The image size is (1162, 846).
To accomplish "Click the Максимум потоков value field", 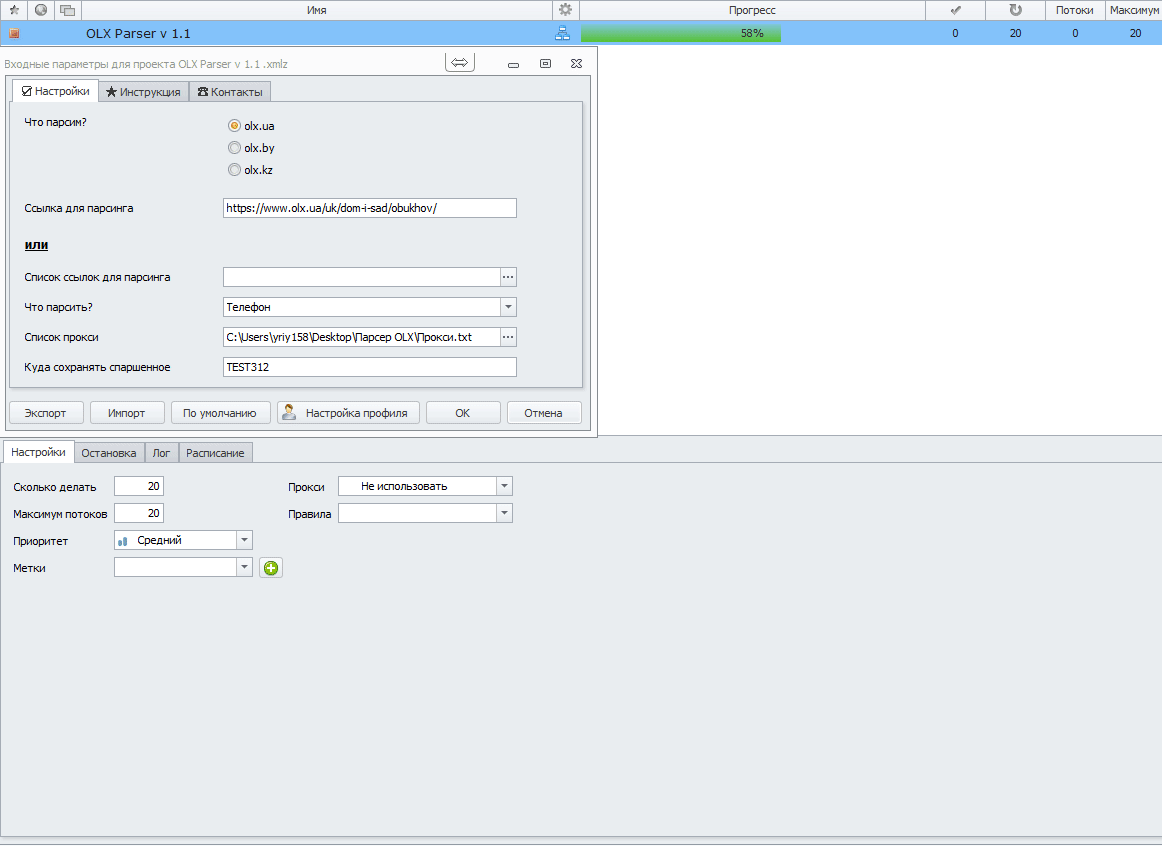I will pyautogui.click(x=139, y=513).
